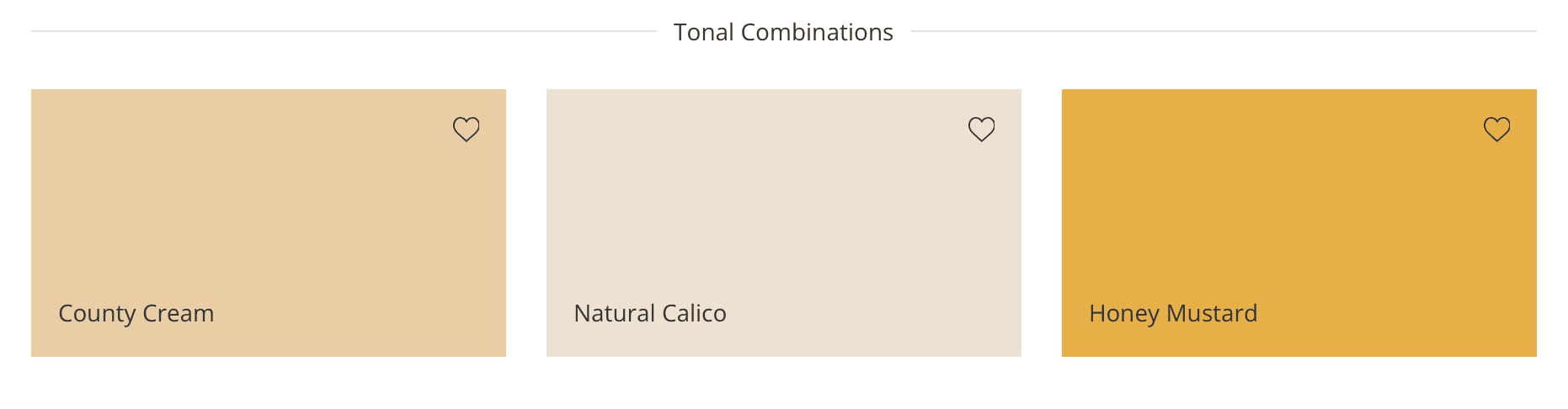Click the Natural Calico name label
The height and width of the screenshot is (409, 1568).
pos(650,313)
